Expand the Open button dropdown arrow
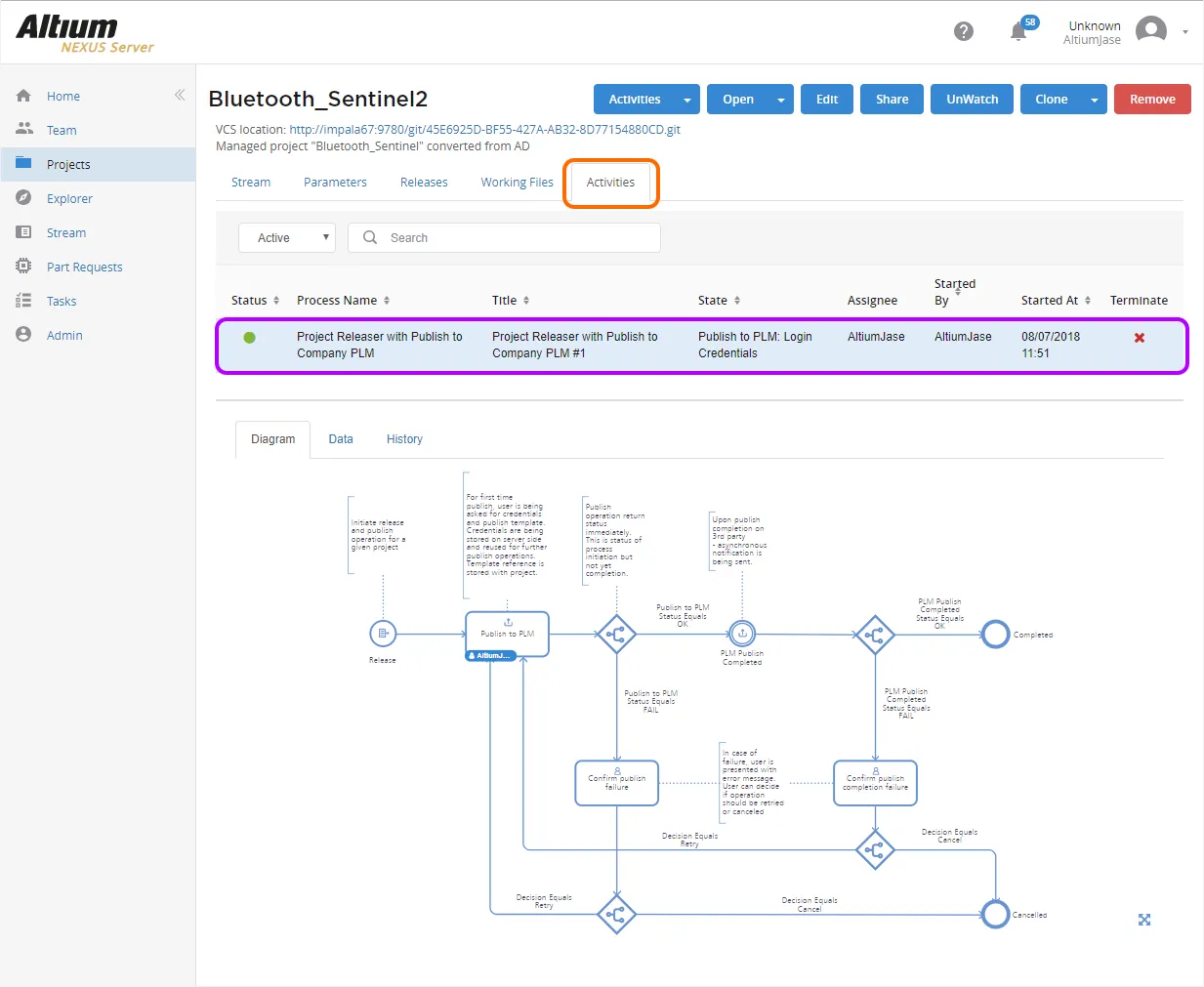The height and width of the screenshot is (987, 1204). coord(781,100)
